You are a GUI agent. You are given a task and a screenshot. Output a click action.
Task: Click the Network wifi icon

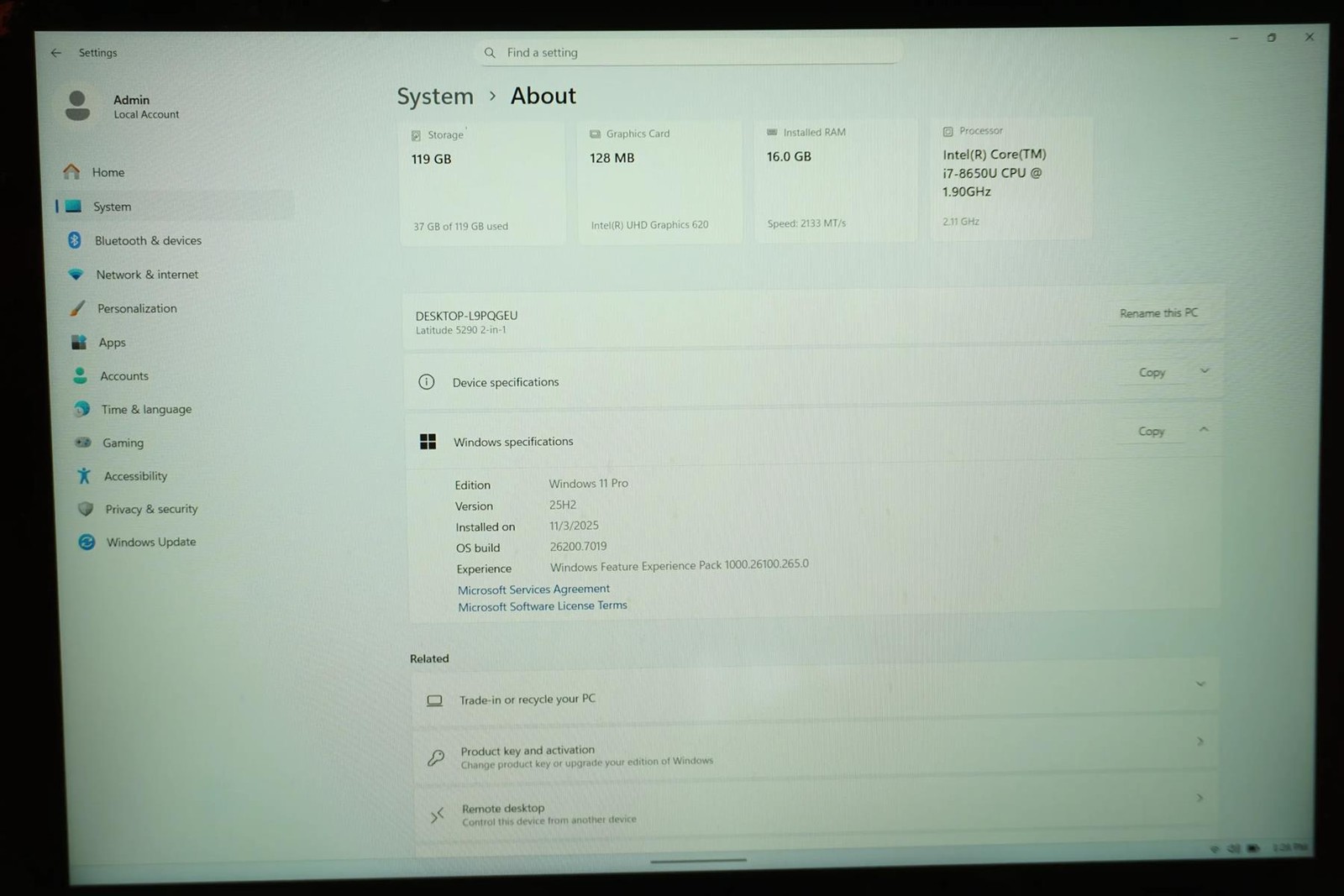[76, 275]
